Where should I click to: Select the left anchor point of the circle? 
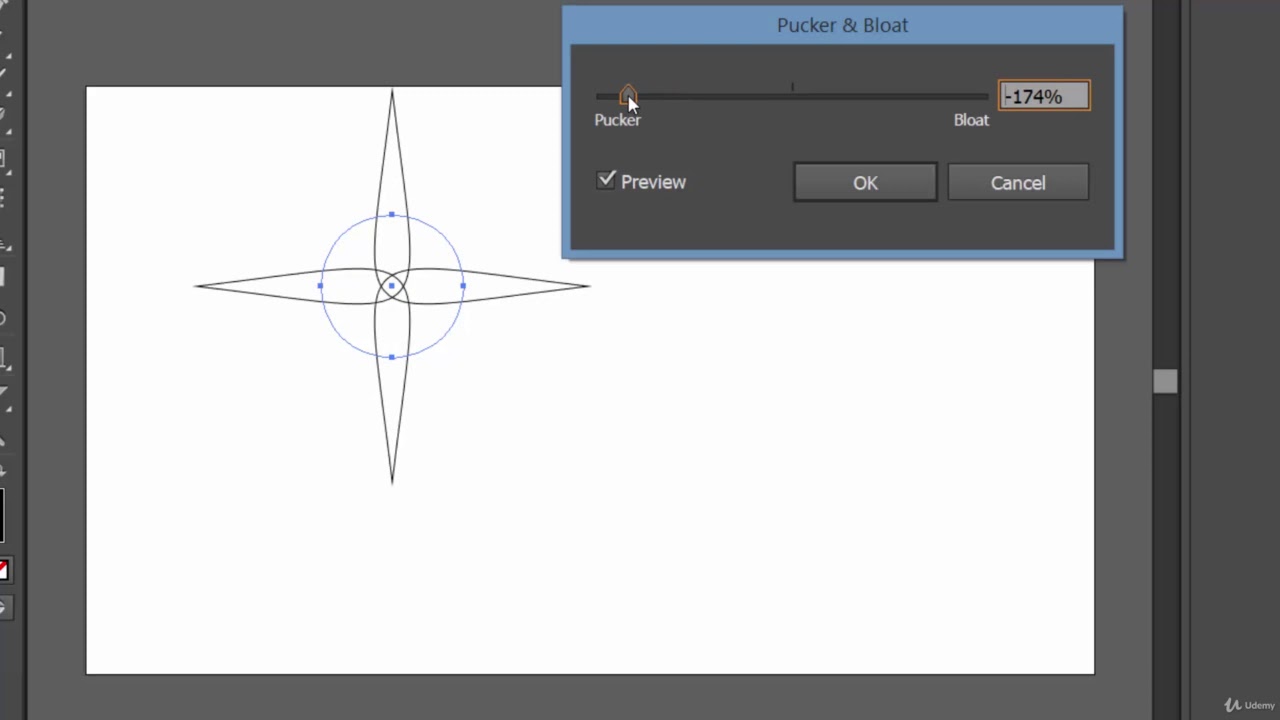pos(320,286)
